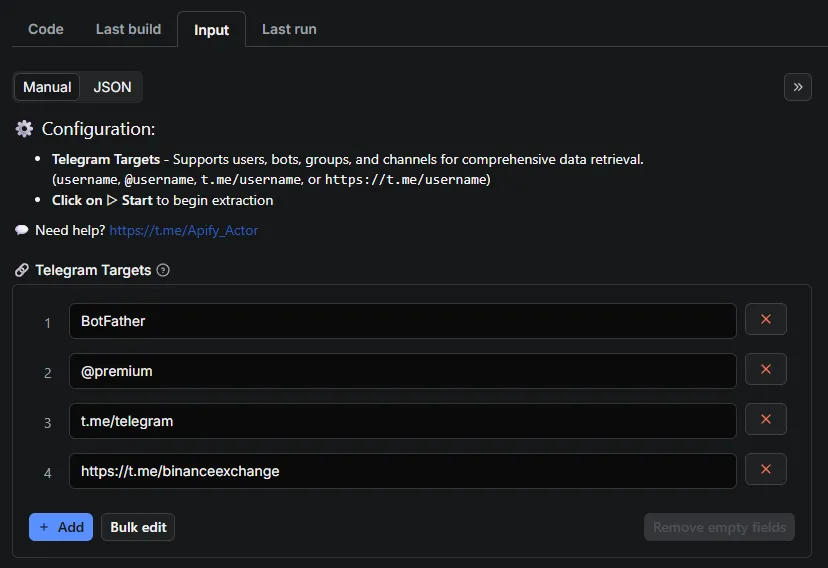Collapse panel with the double chevron button
828x568 pixels.
tap(797, 87)
